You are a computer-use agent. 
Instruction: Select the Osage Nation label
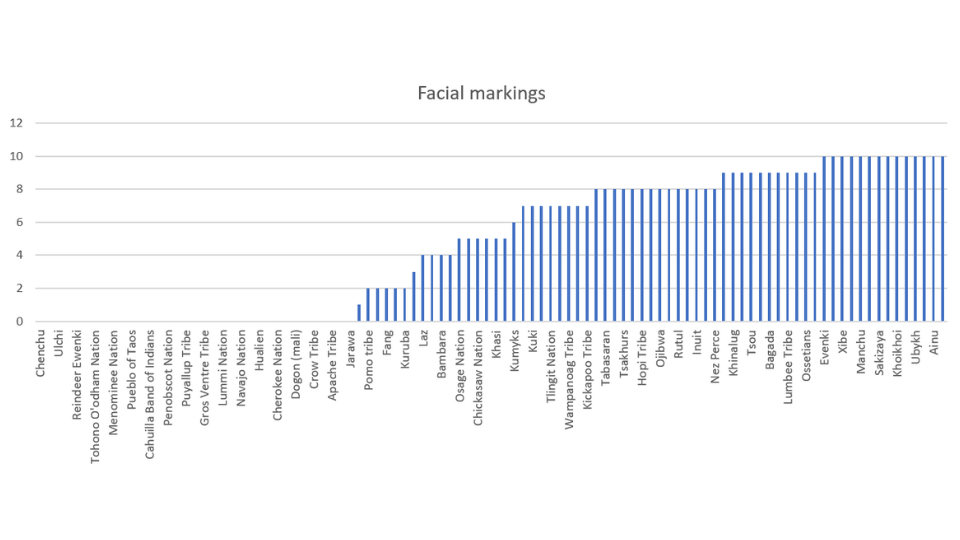point(460,366)
